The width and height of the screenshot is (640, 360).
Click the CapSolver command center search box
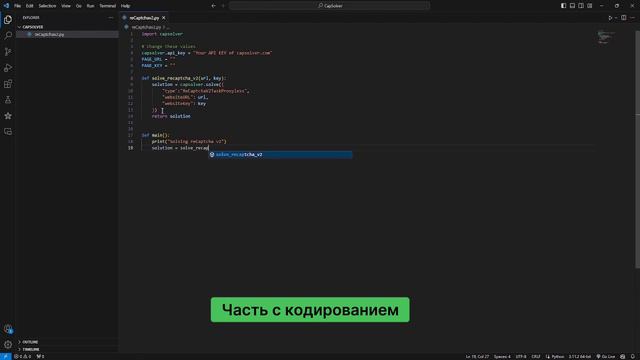pos(329,6)
